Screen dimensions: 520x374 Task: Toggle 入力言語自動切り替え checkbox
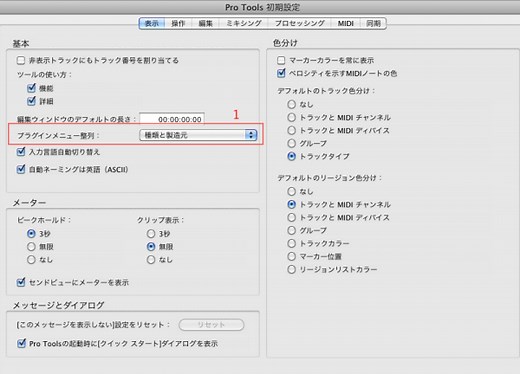[21, 152]
